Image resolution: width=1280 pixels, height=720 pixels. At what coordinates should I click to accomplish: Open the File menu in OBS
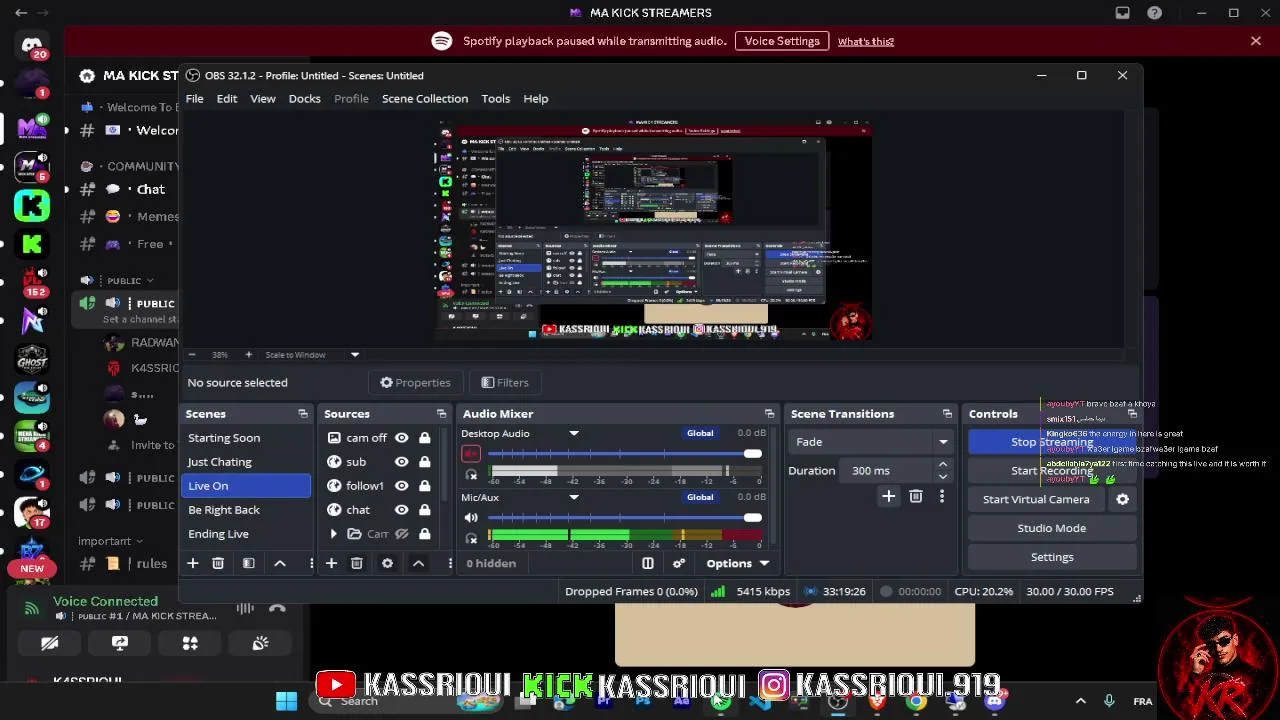pos(195,99)
